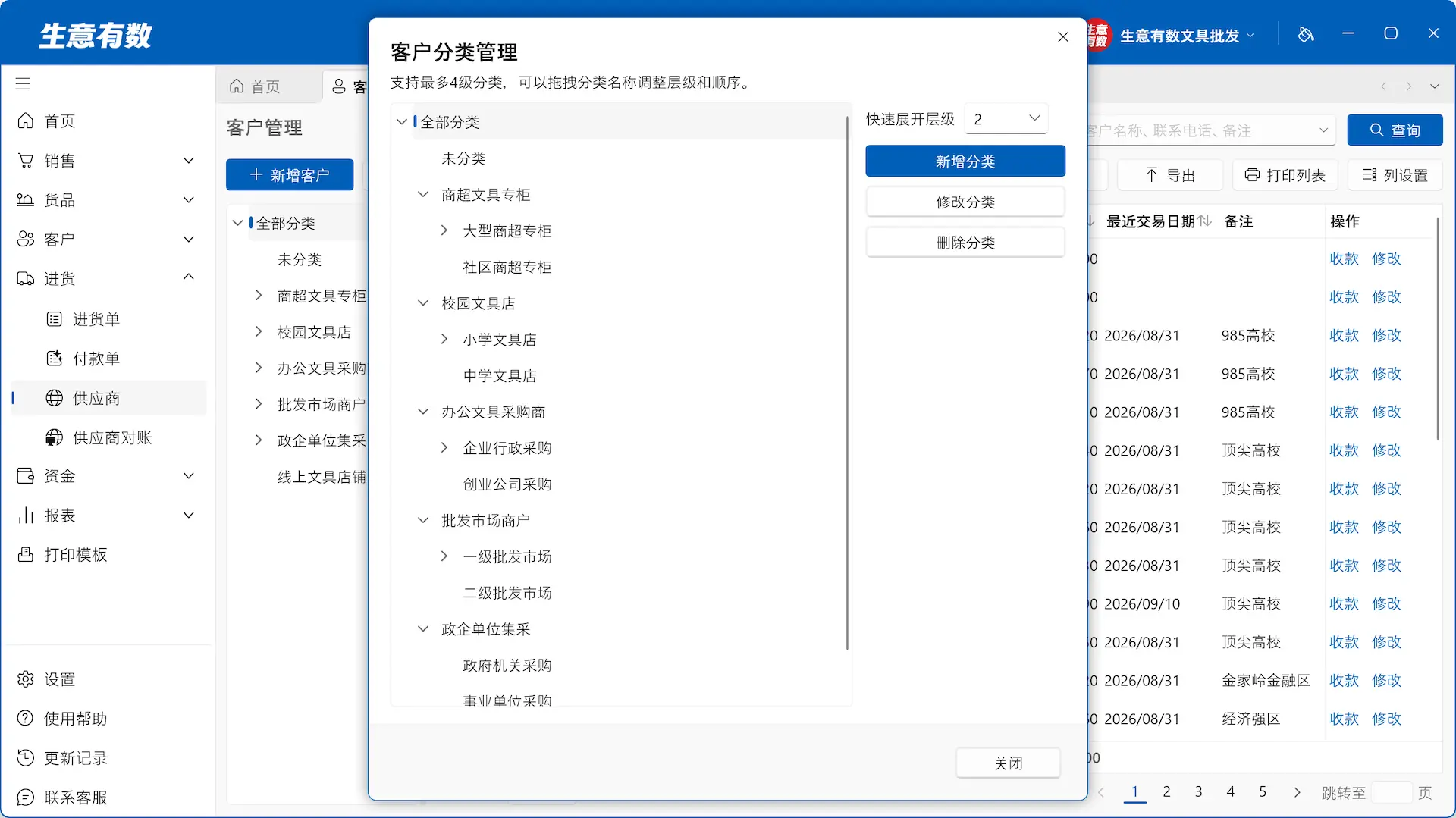The height and width of the screenshot is (818, 1456).
Task: Click the 新增分类 button
Action: 965,161
